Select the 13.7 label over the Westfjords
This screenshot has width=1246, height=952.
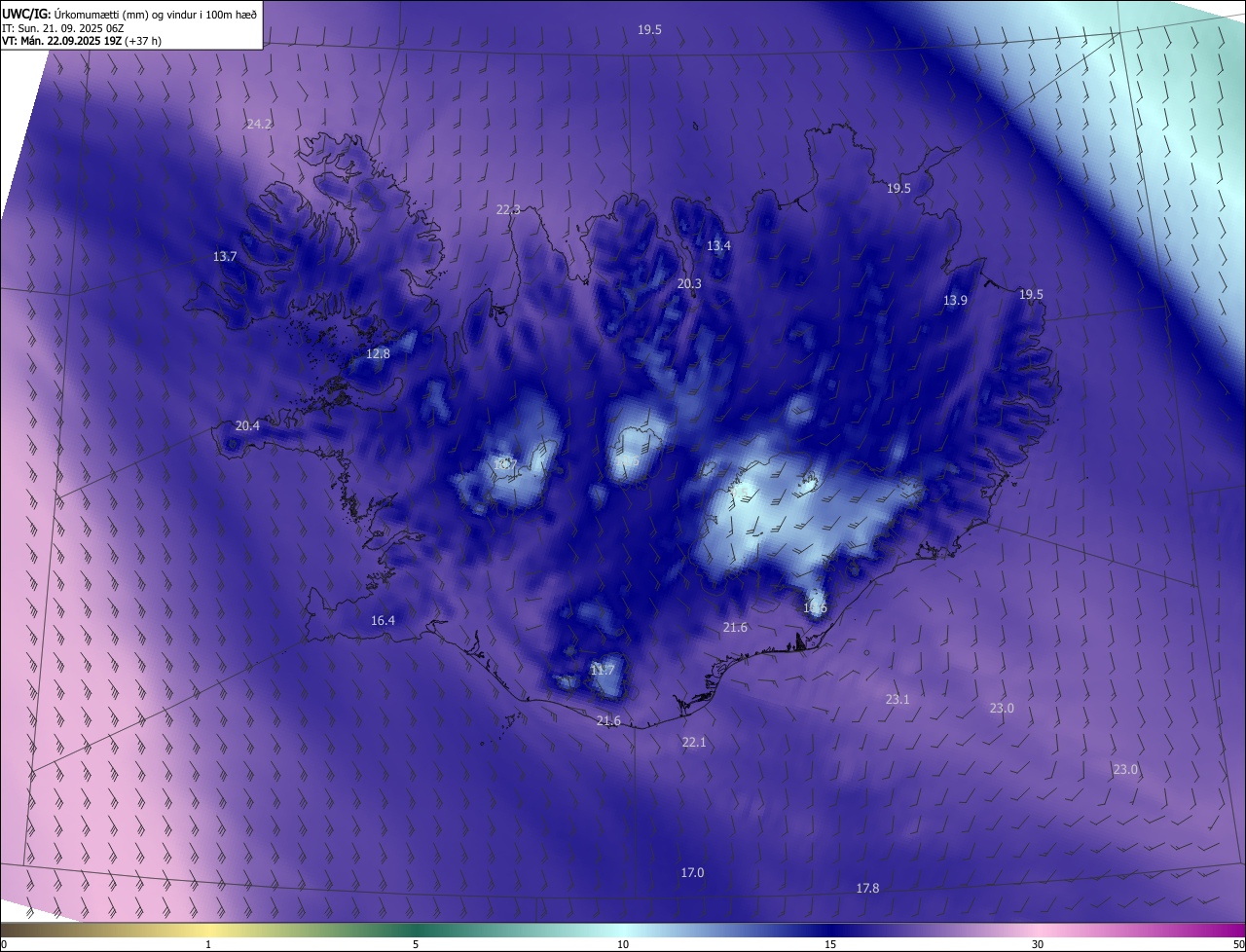[x=225, y=257]
